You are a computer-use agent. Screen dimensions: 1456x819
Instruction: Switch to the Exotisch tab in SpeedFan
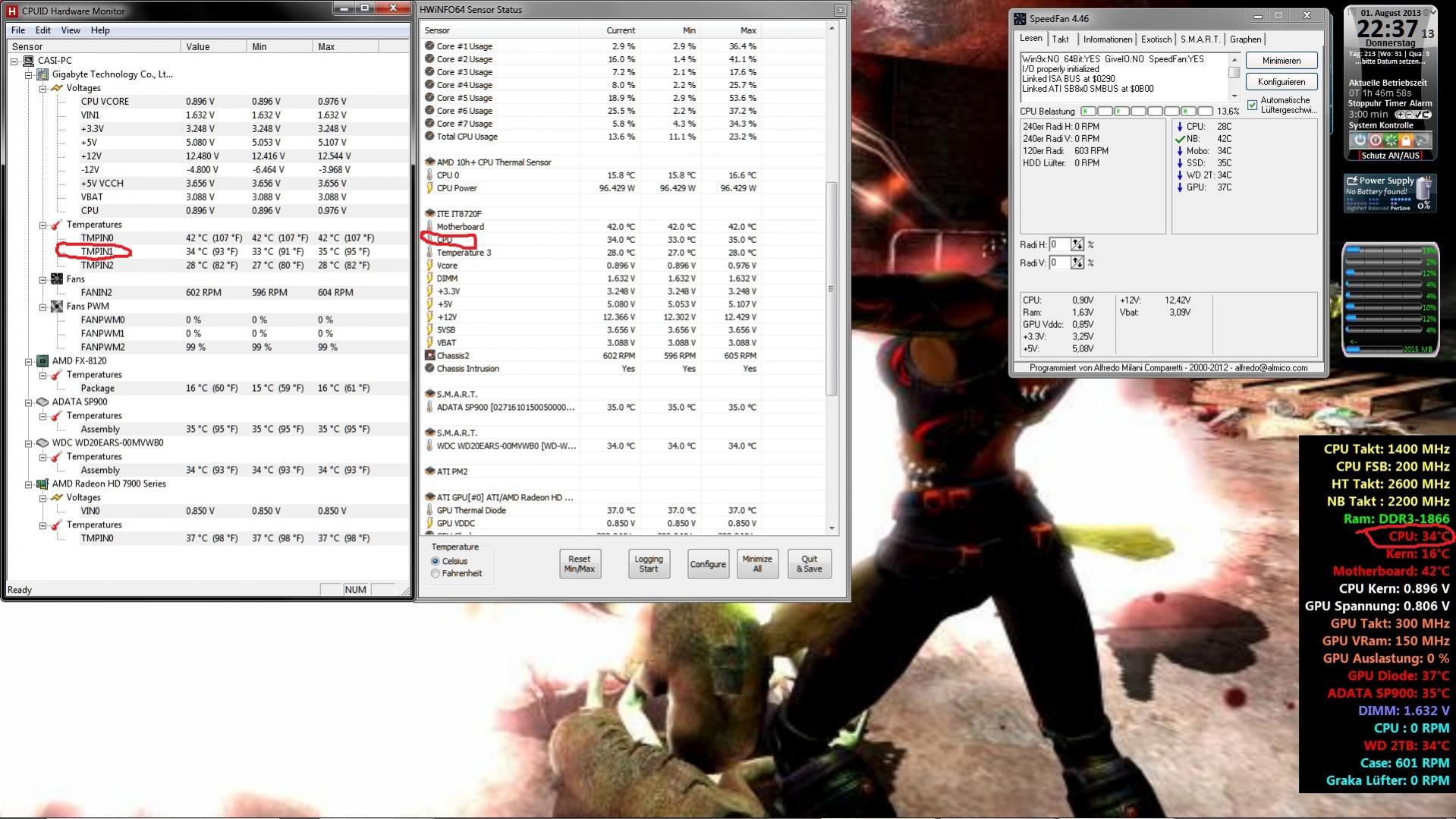1156,39
